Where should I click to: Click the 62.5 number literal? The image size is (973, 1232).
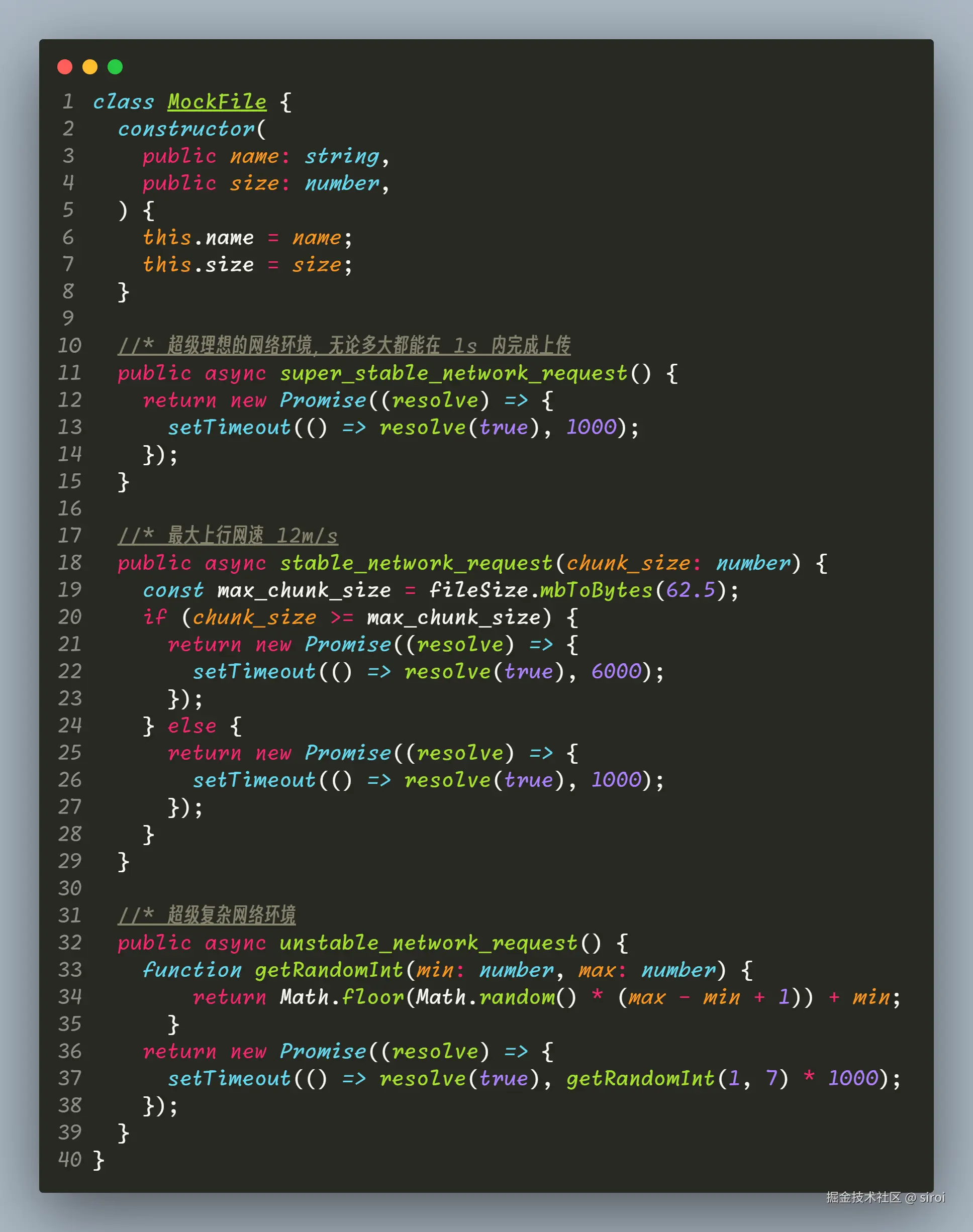[691, 590]
